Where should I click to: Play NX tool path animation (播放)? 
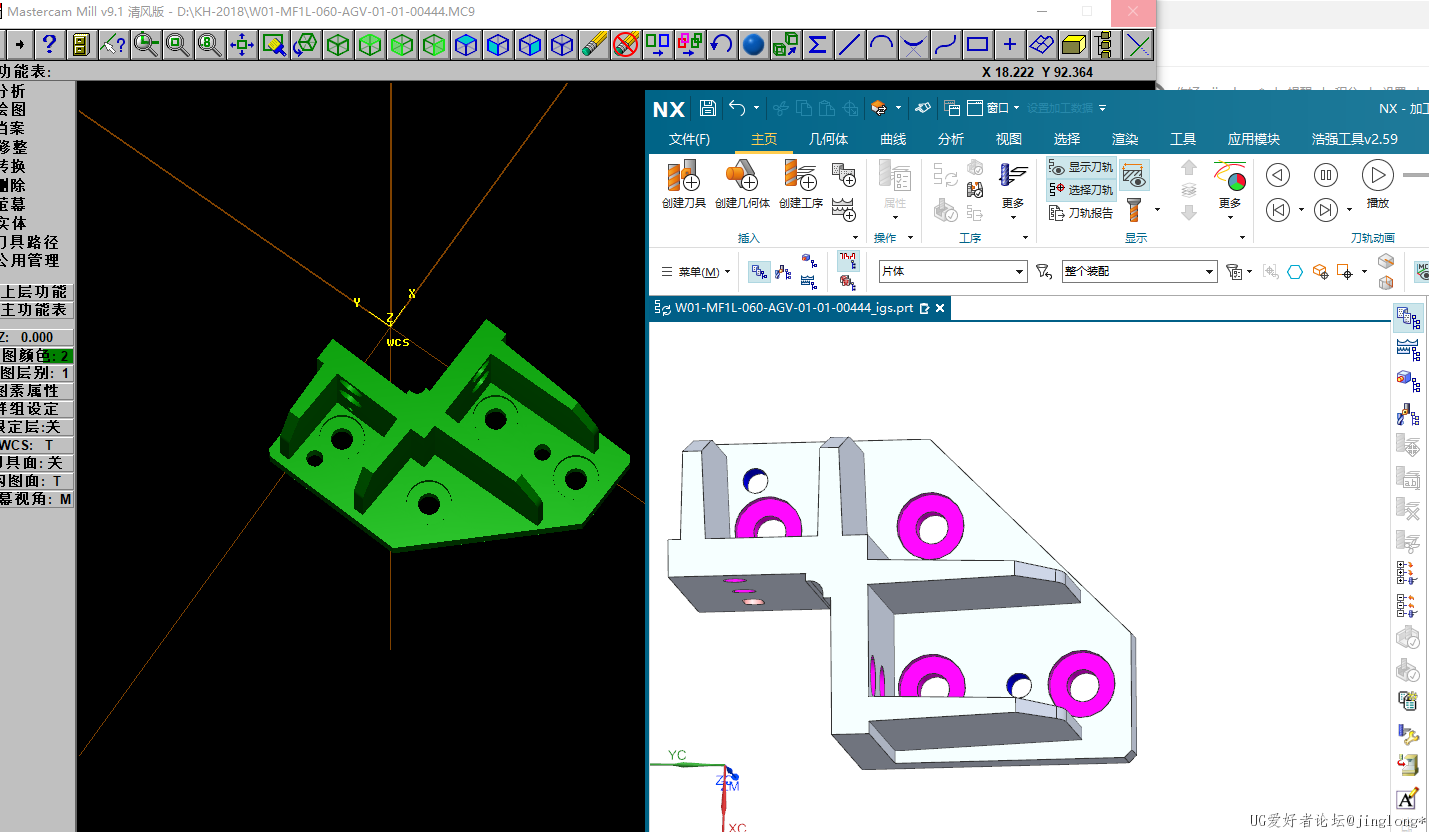click(1377, 175)
